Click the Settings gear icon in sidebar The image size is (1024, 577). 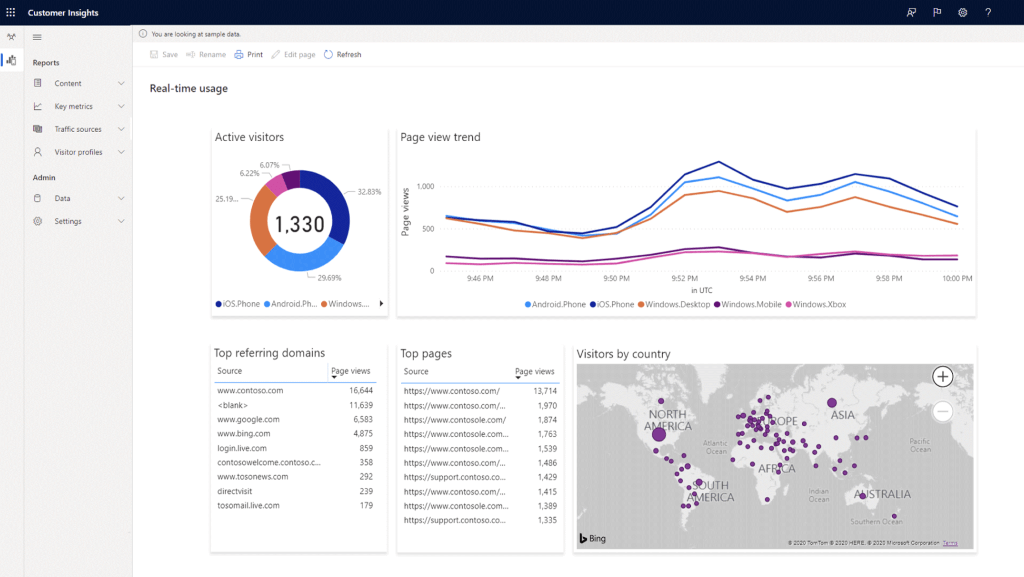[38, 221]
